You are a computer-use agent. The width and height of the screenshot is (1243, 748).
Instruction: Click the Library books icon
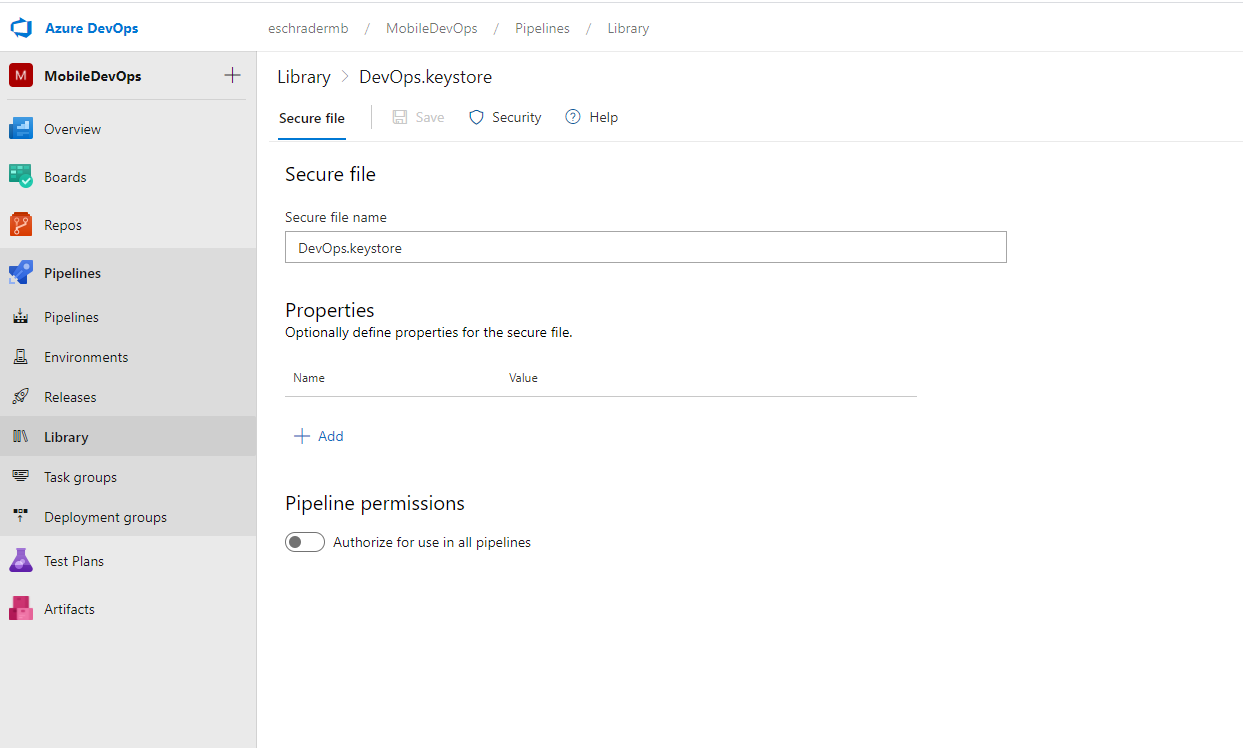(x=20, y=437)
